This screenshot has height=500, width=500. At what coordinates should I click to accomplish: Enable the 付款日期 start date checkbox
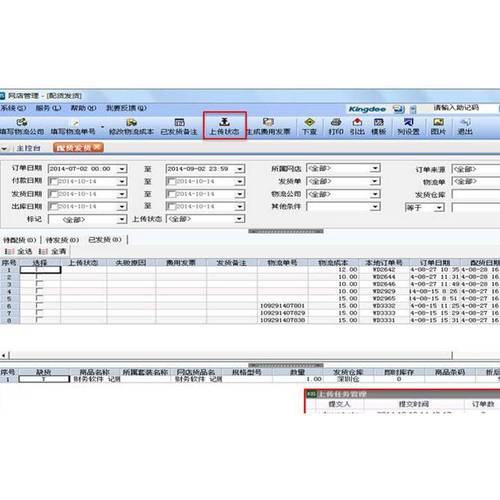53,181
